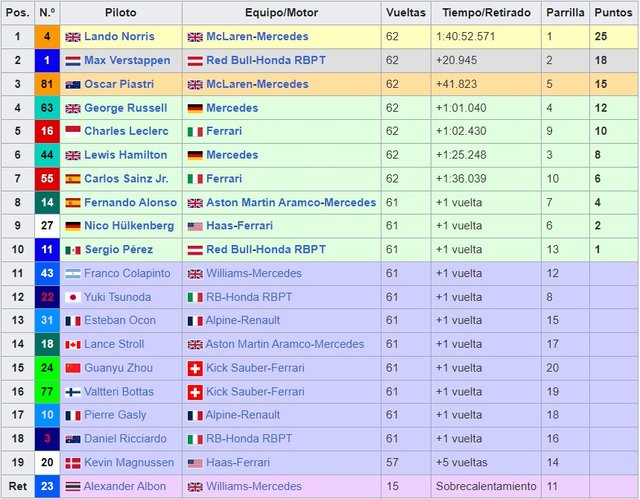The image size is (640, 499).
Task: Click the Equipo/Motor column header
Action: click(282, 13)
